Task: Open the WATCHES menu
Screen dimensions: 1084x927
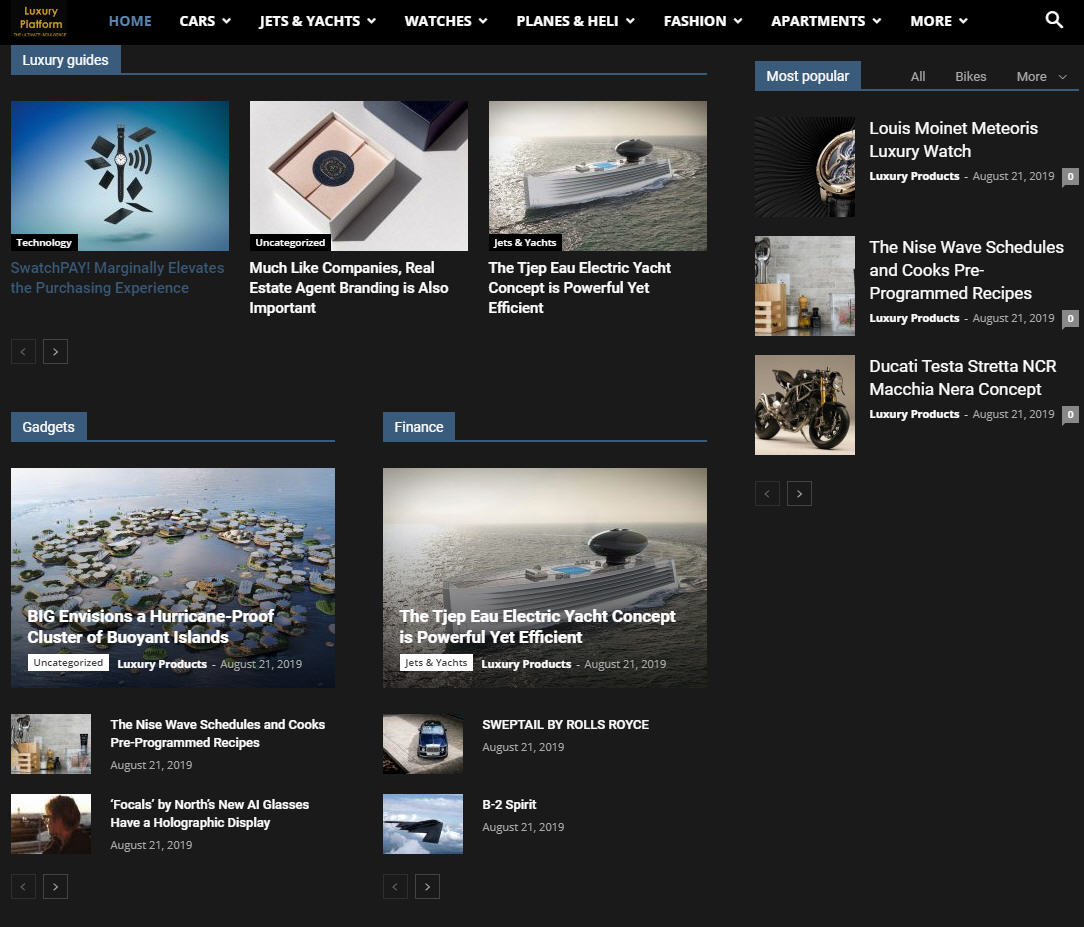Action: (446, 21)
